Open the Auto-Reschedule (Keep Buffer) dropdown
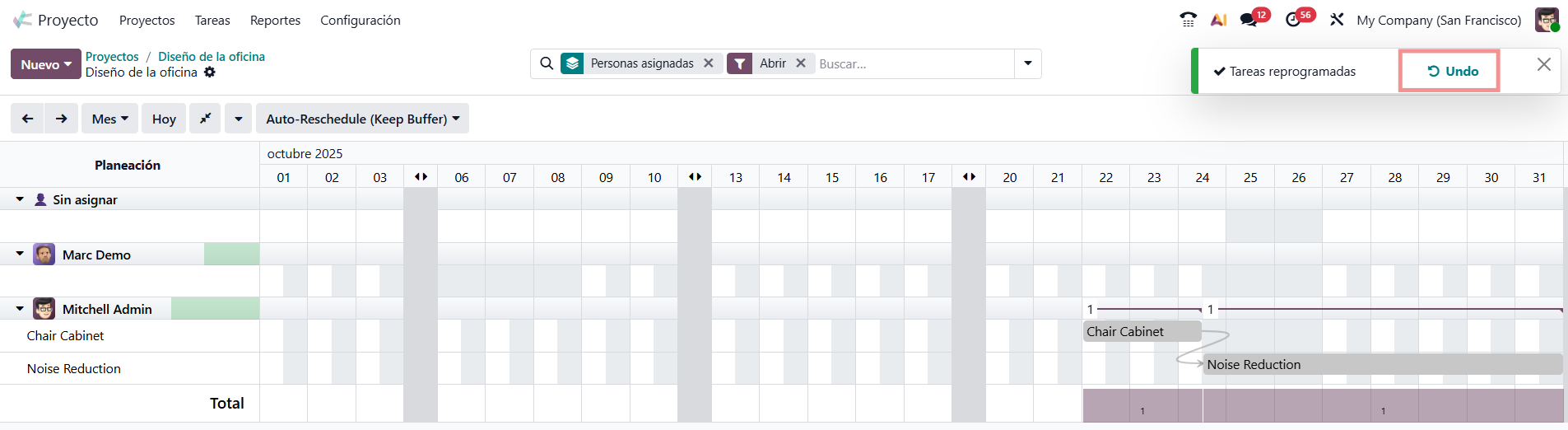This screenshot has width=1568, height=430. pyautogui.click(x=362, y=119)
